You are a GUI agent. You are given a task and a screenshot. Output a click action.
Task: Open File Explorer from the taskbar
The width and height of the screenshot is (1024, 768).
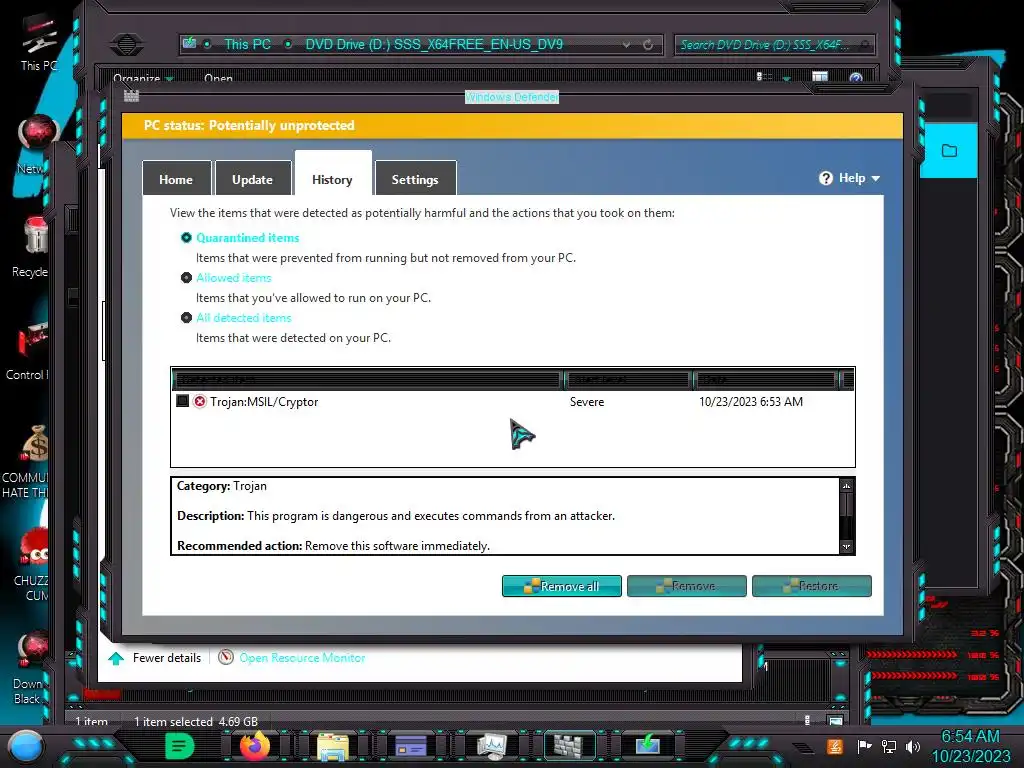click(x=332, y=746)
